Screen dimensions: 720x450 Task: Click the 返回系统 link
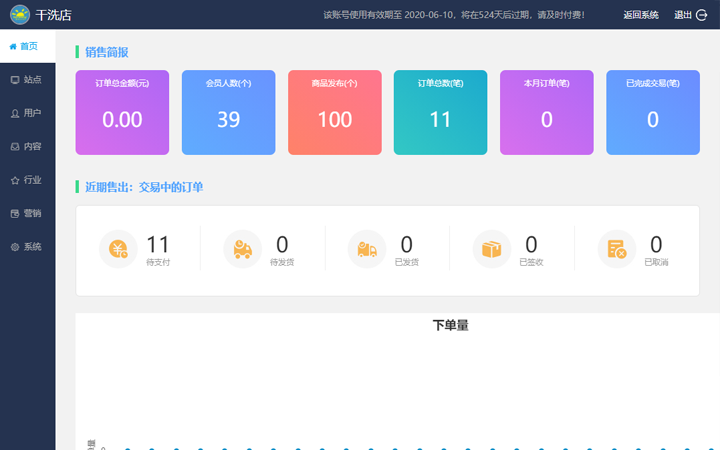pyautogui.click(x=640, y=15)
